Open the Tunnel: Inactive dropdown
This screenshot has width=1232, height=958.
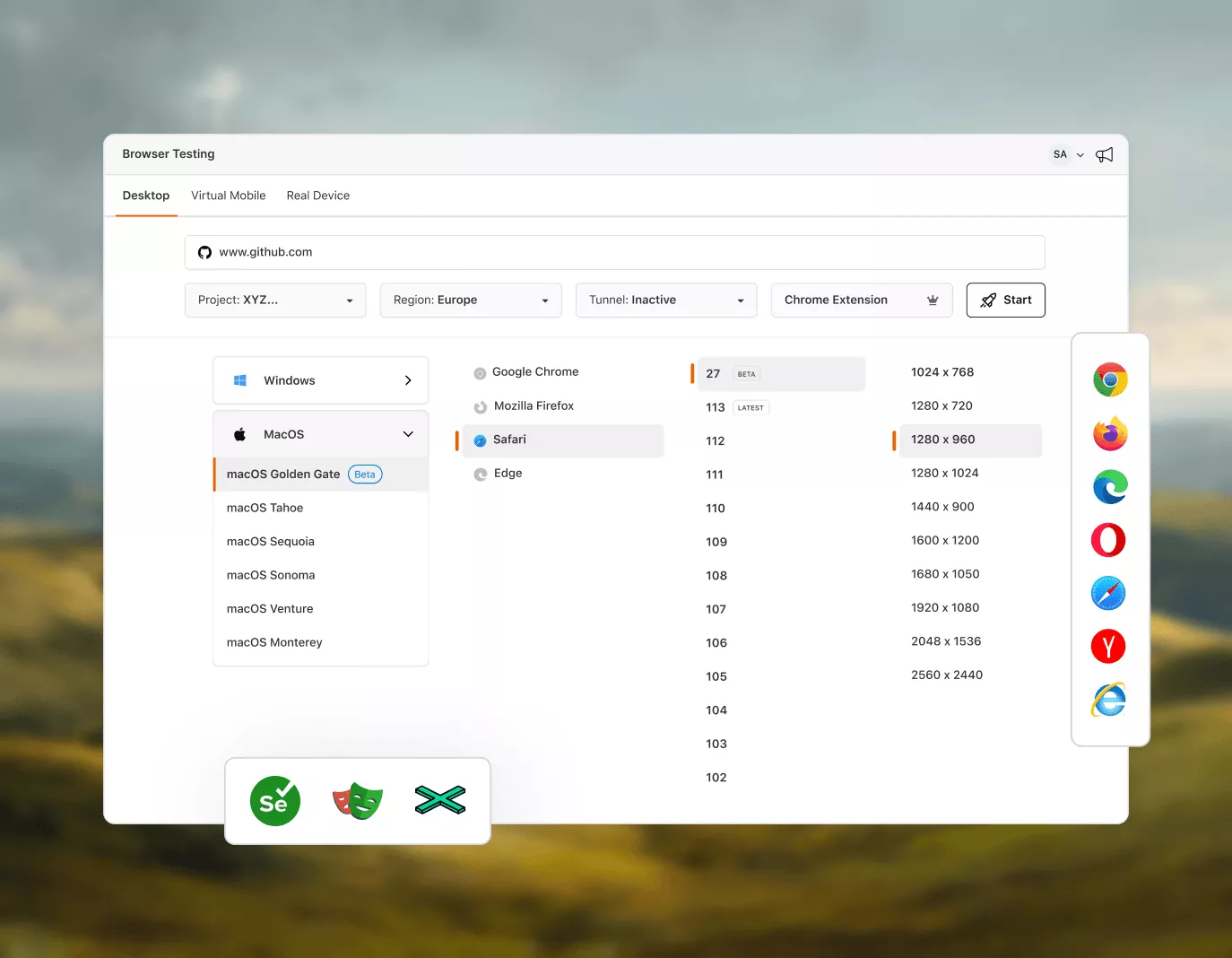click(x=666, y=300)
